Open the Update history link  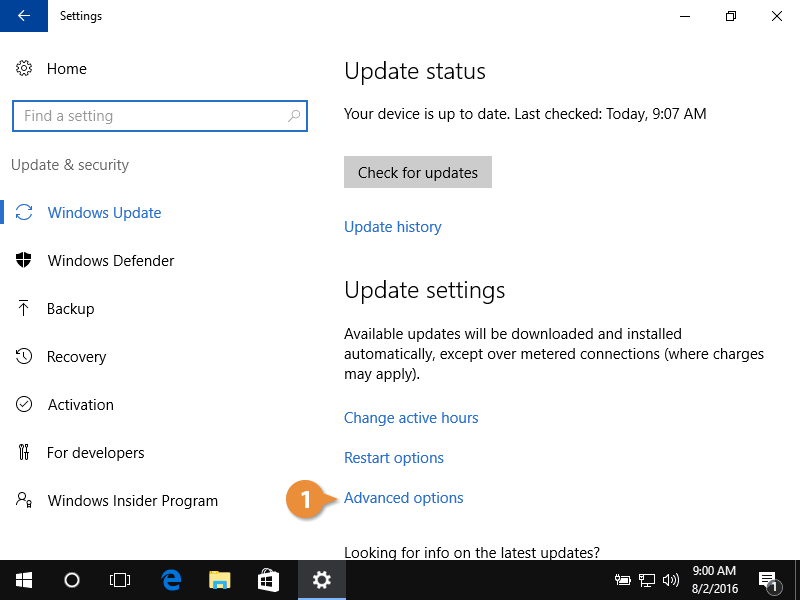click(392, 227)
